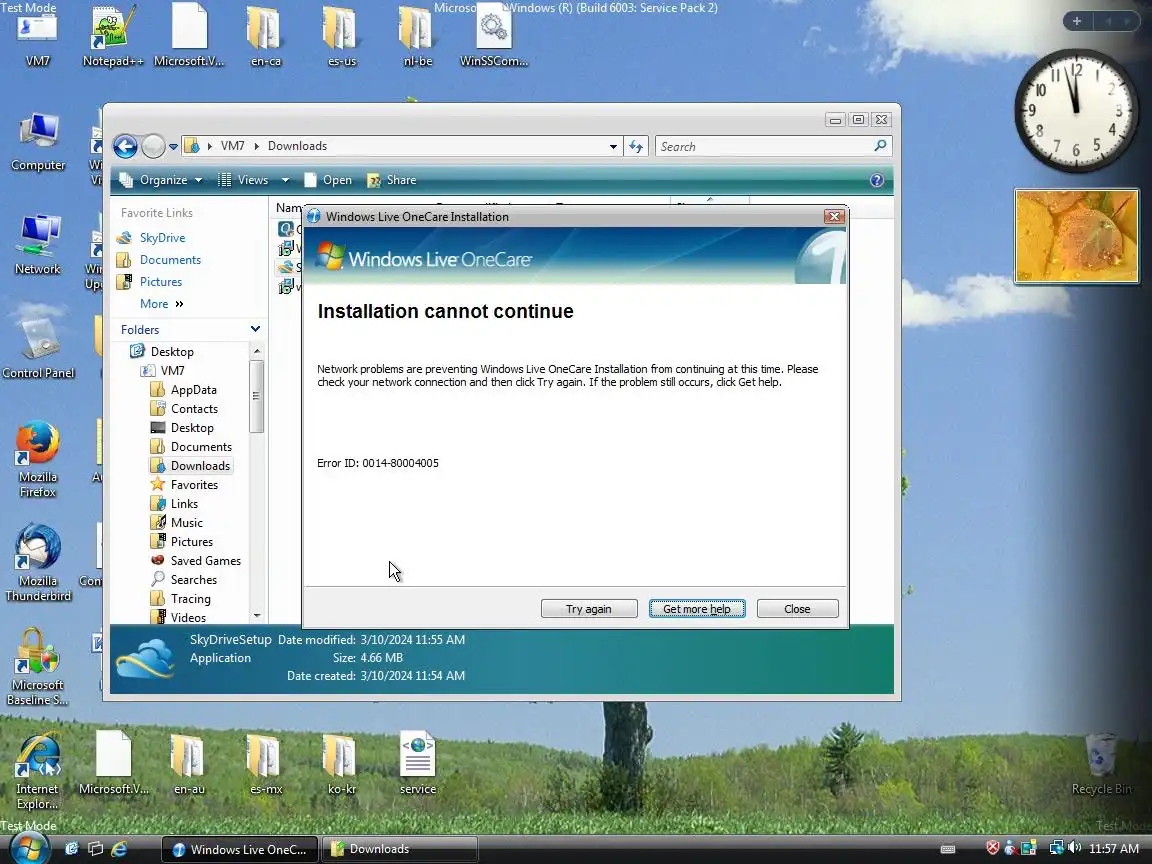Click the Computer desktop icon
Screen dimensions: 1152x864
tap(37, 143)
